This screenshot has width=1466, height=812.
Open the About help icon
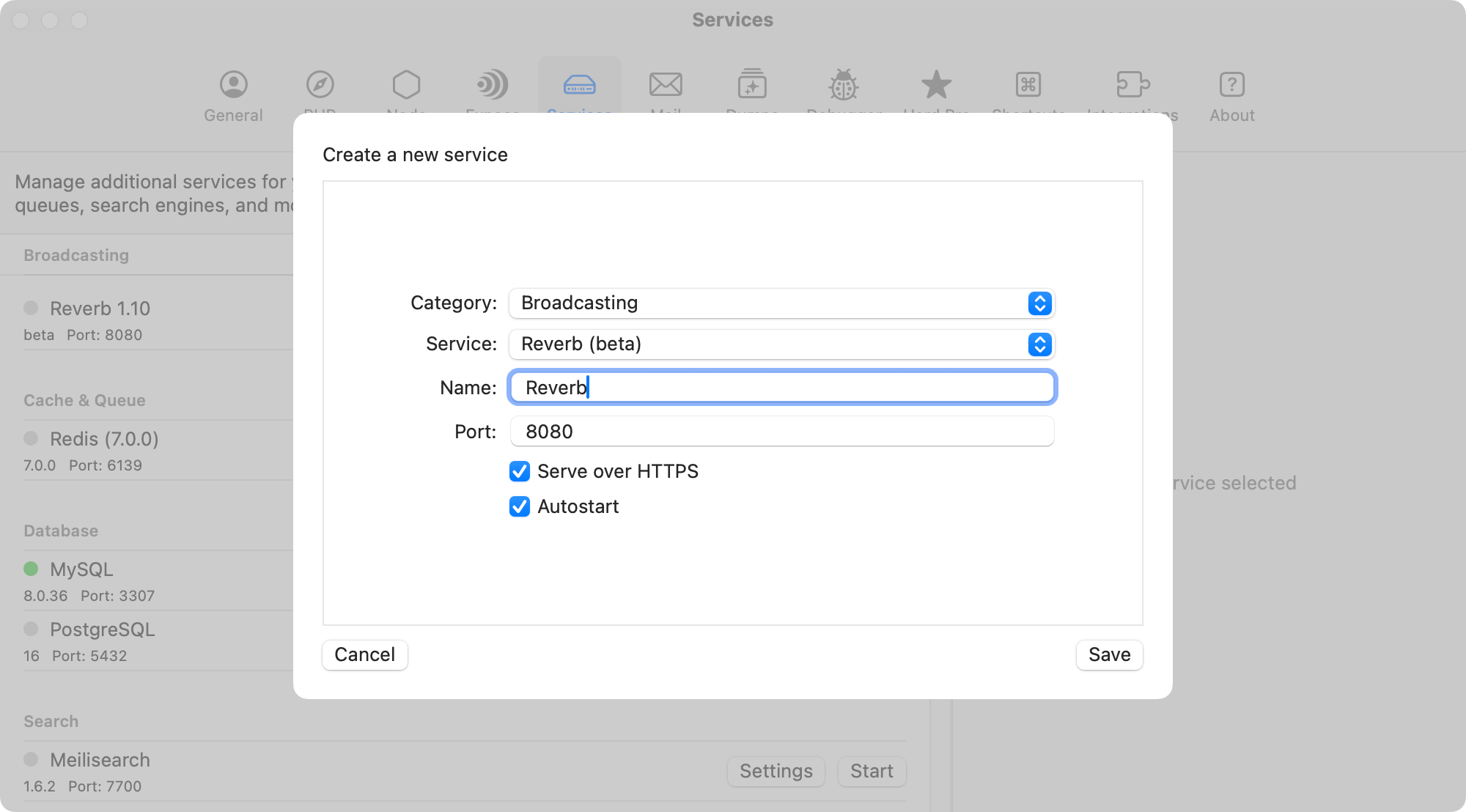pos(1231,84)
